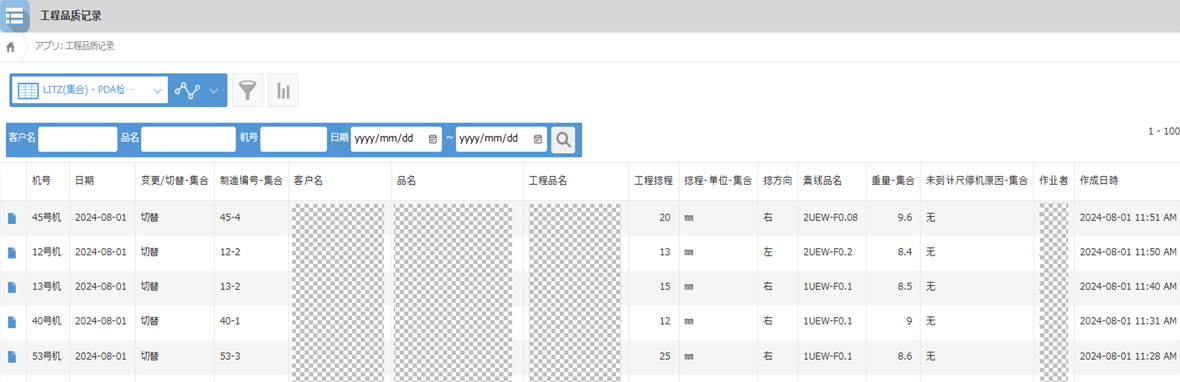The width and height of the screenshot is (1180, 382).
Task: Click cell 12-2 in 制造编号 column
Action: (x=230, y=253)
